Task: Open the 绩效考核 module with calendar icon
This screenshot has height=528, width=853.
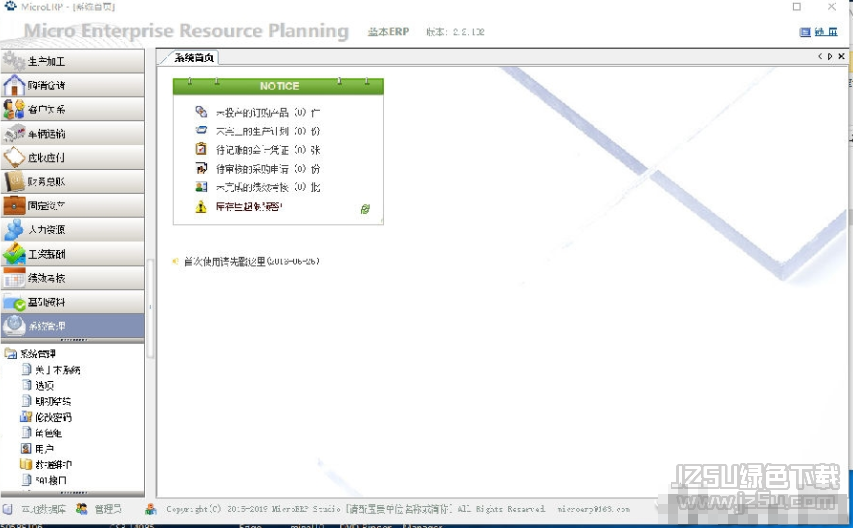Action: 72,278
